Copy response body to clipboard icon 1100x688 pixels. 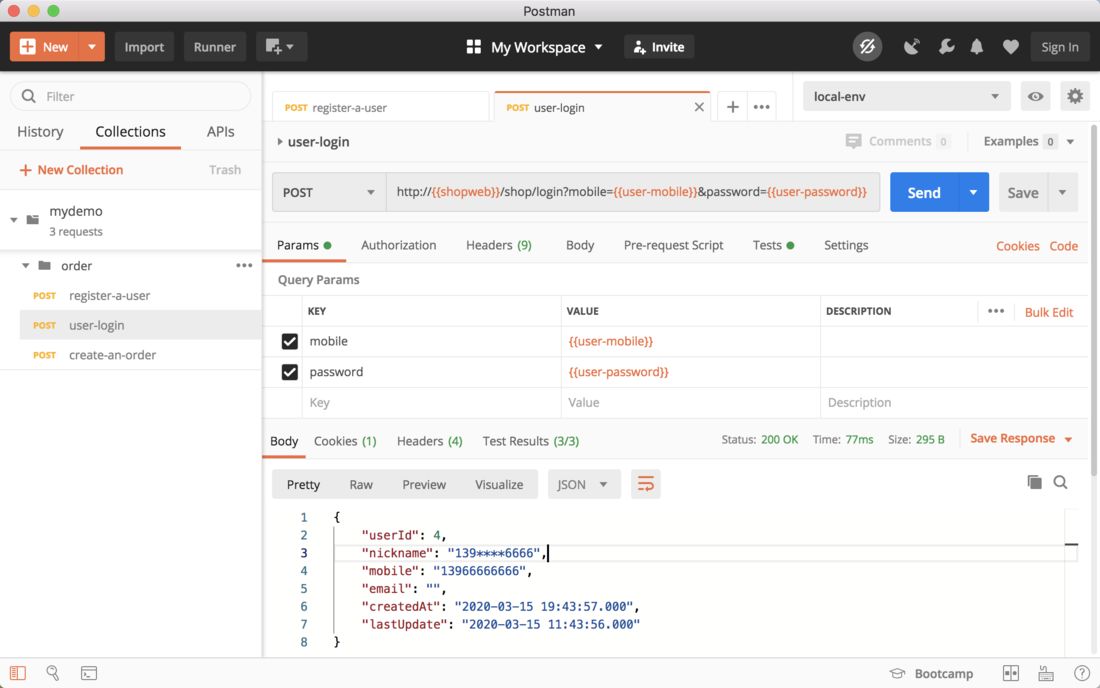tap(1034, 482)
